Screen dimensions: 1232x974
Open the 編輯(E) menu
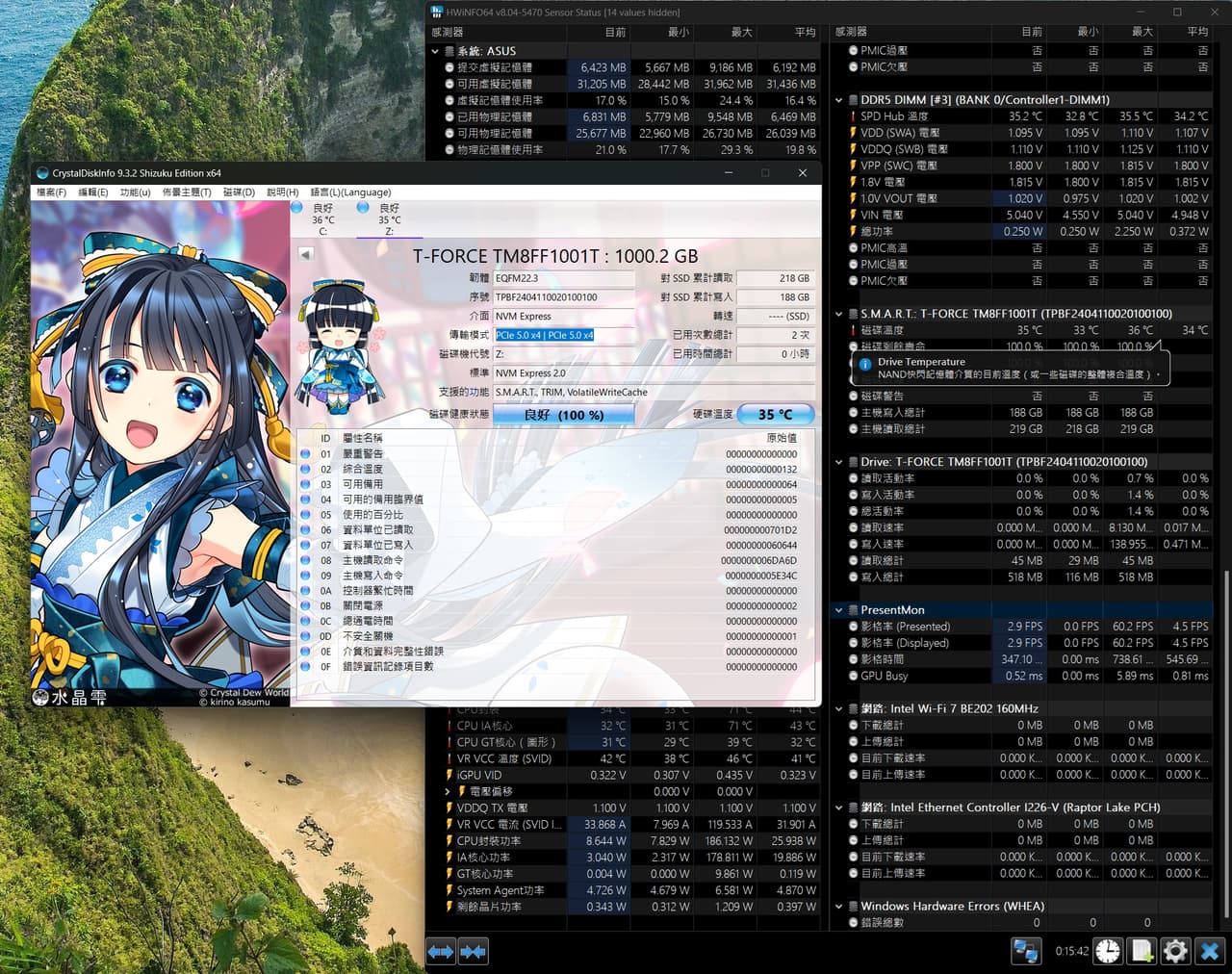coord(92,192)
